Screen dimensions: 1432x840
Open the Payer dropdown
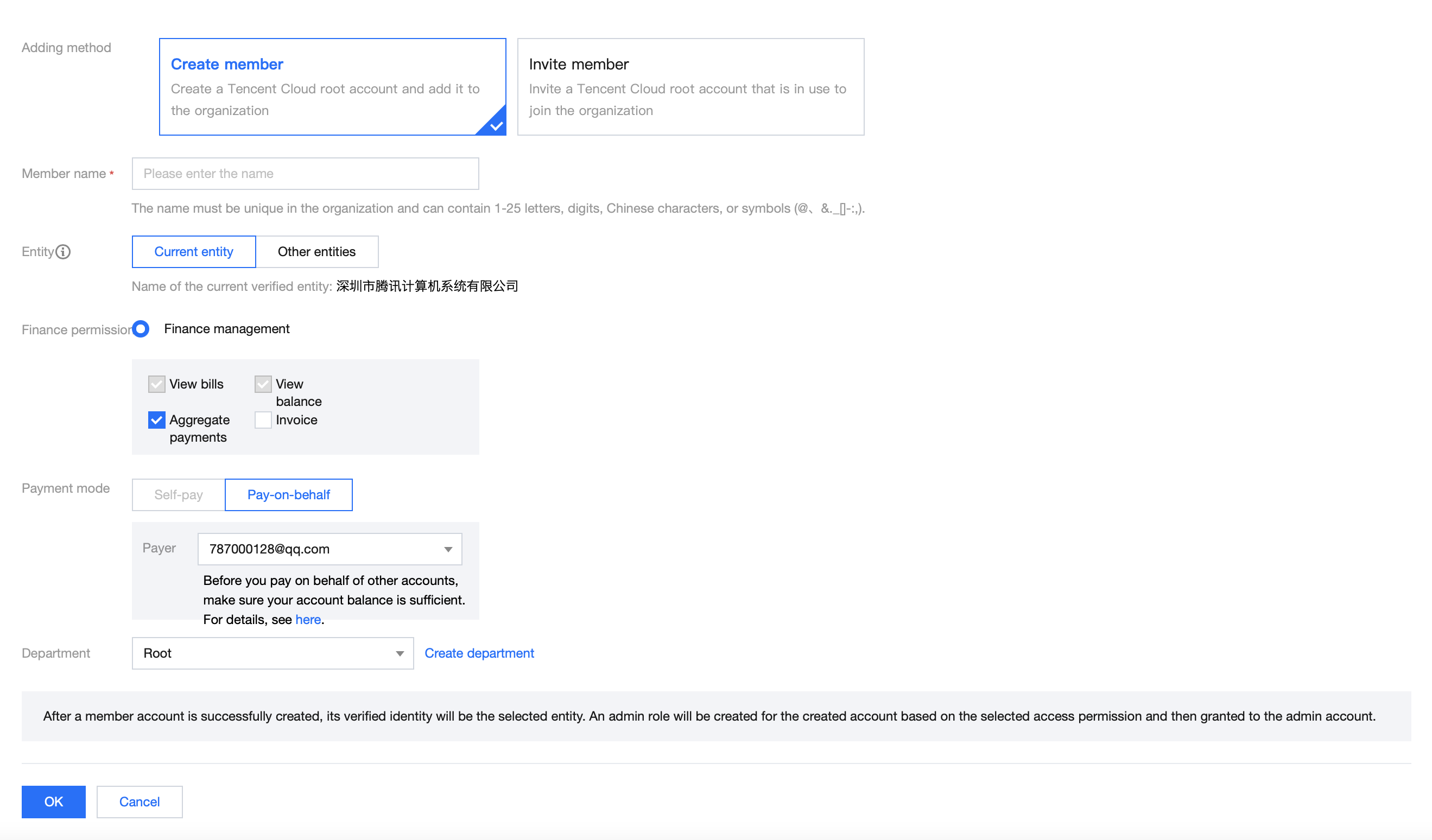330,549
